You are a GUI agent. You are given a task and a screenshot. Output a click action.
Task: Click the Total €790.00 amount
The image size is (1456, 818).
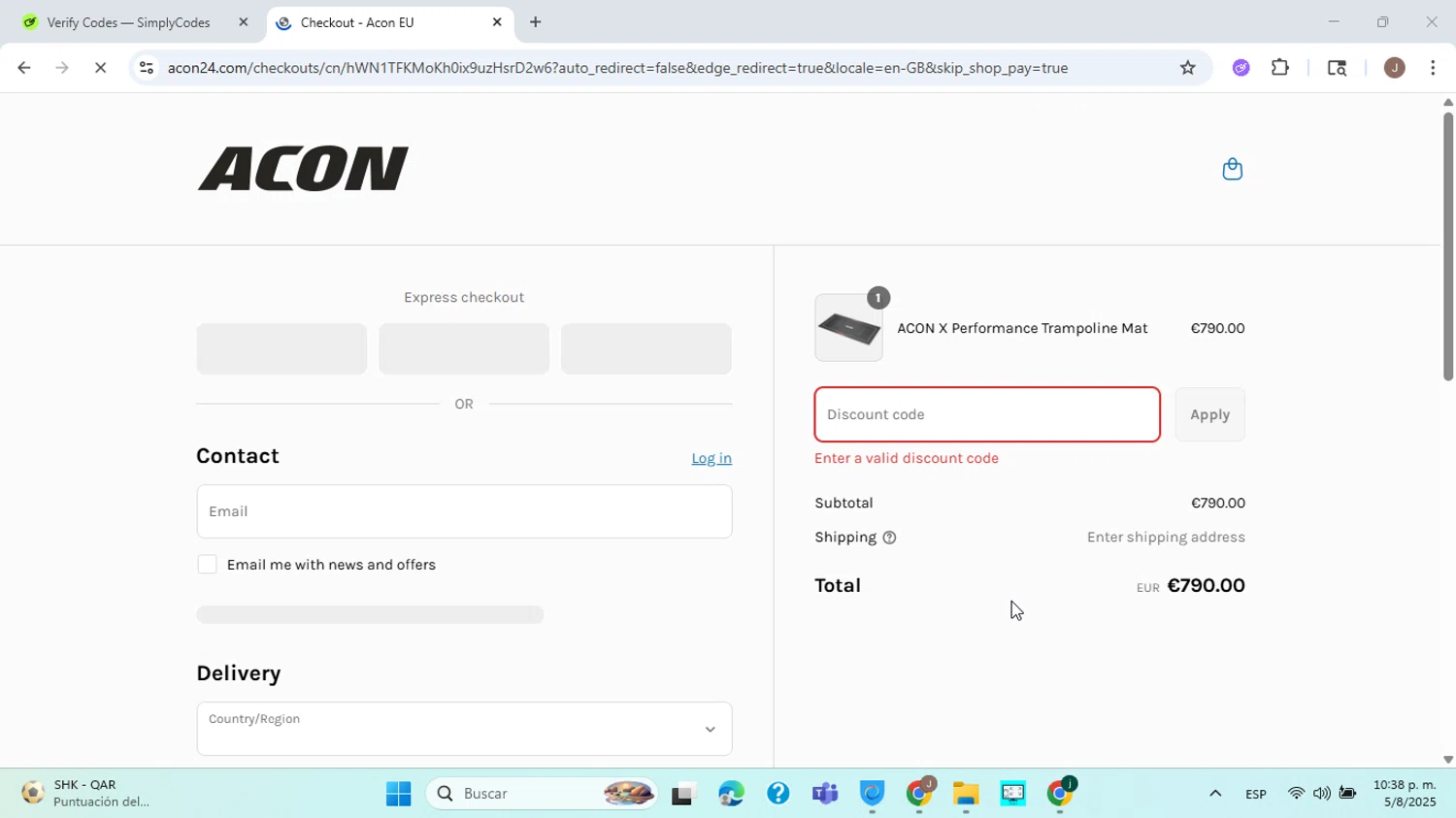1206,585
